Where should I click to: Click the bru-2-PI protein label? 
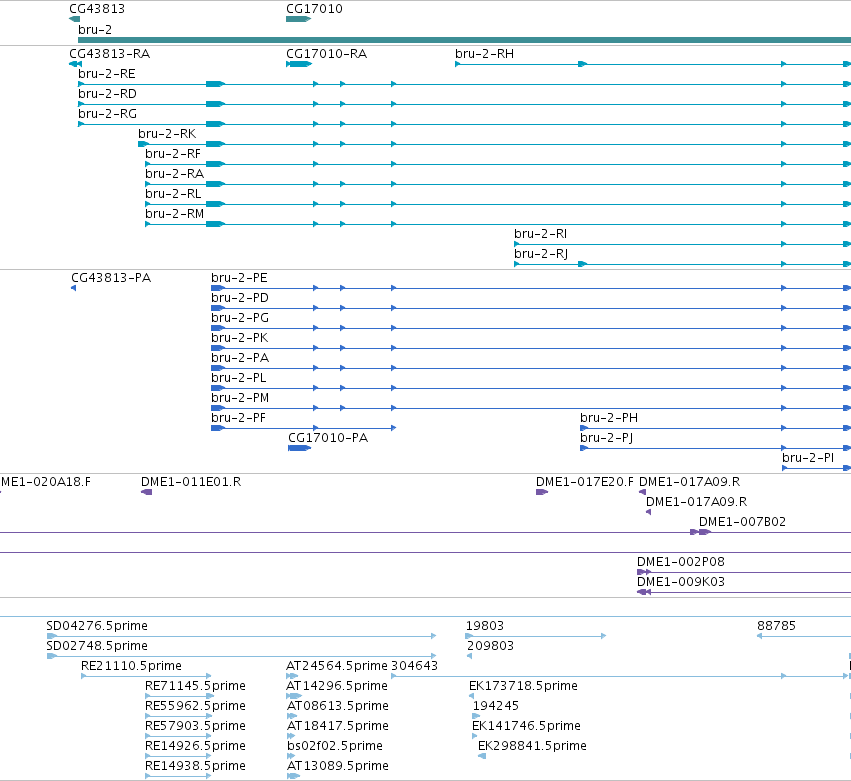808,458
